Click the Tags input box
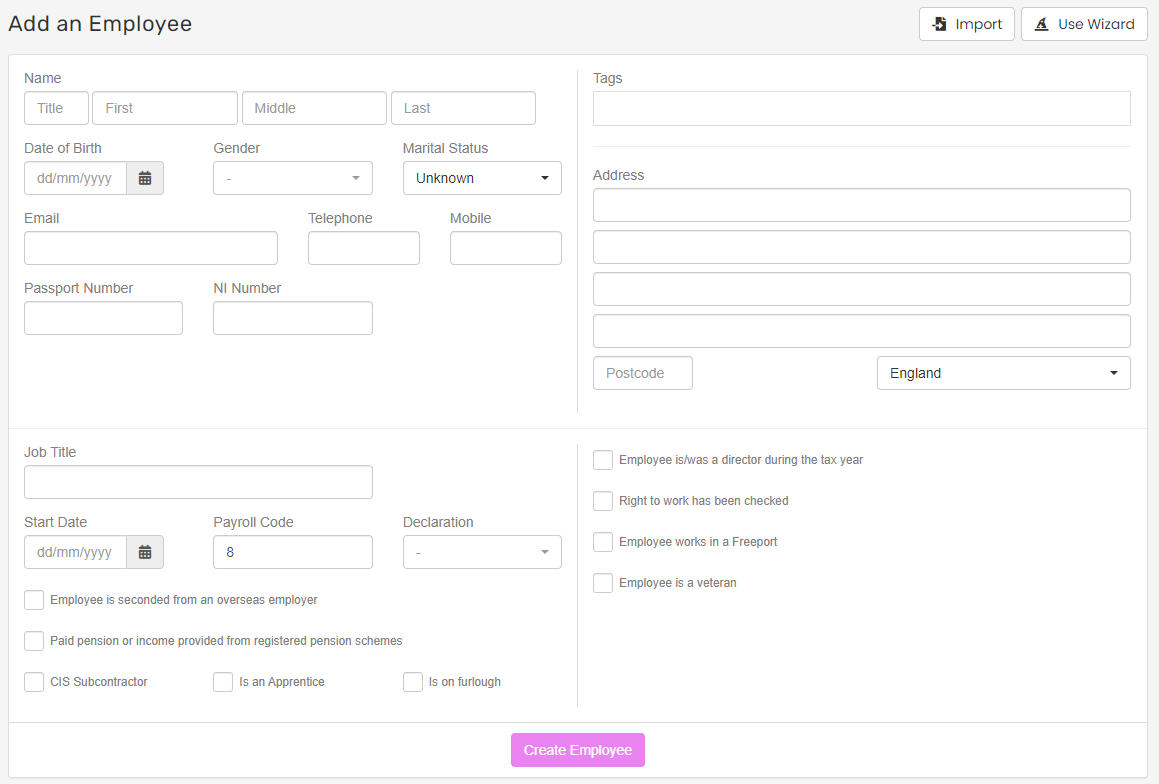Viewport: 1159px width, 784px height. [862, 109]
